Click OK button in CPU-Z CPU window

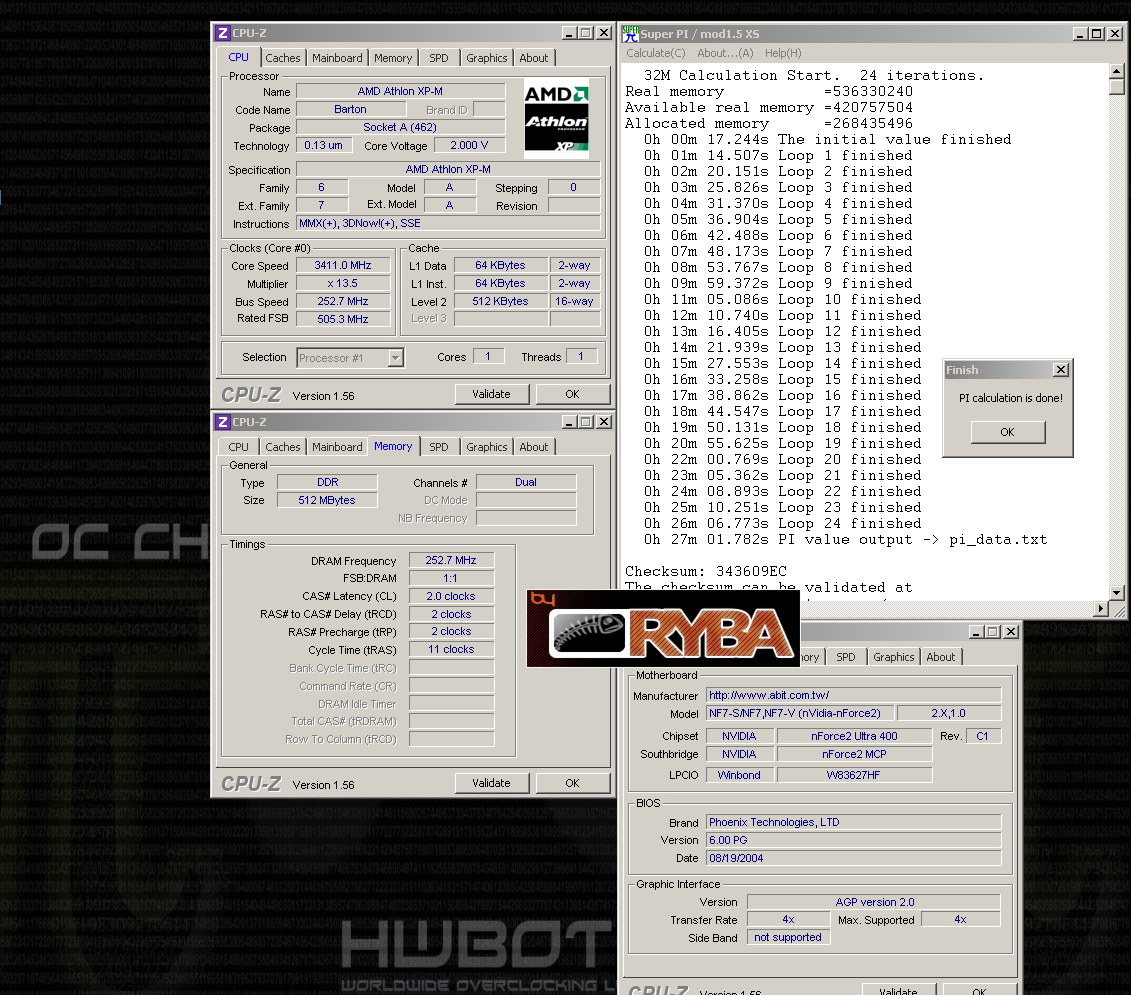[x=572, y=394]
